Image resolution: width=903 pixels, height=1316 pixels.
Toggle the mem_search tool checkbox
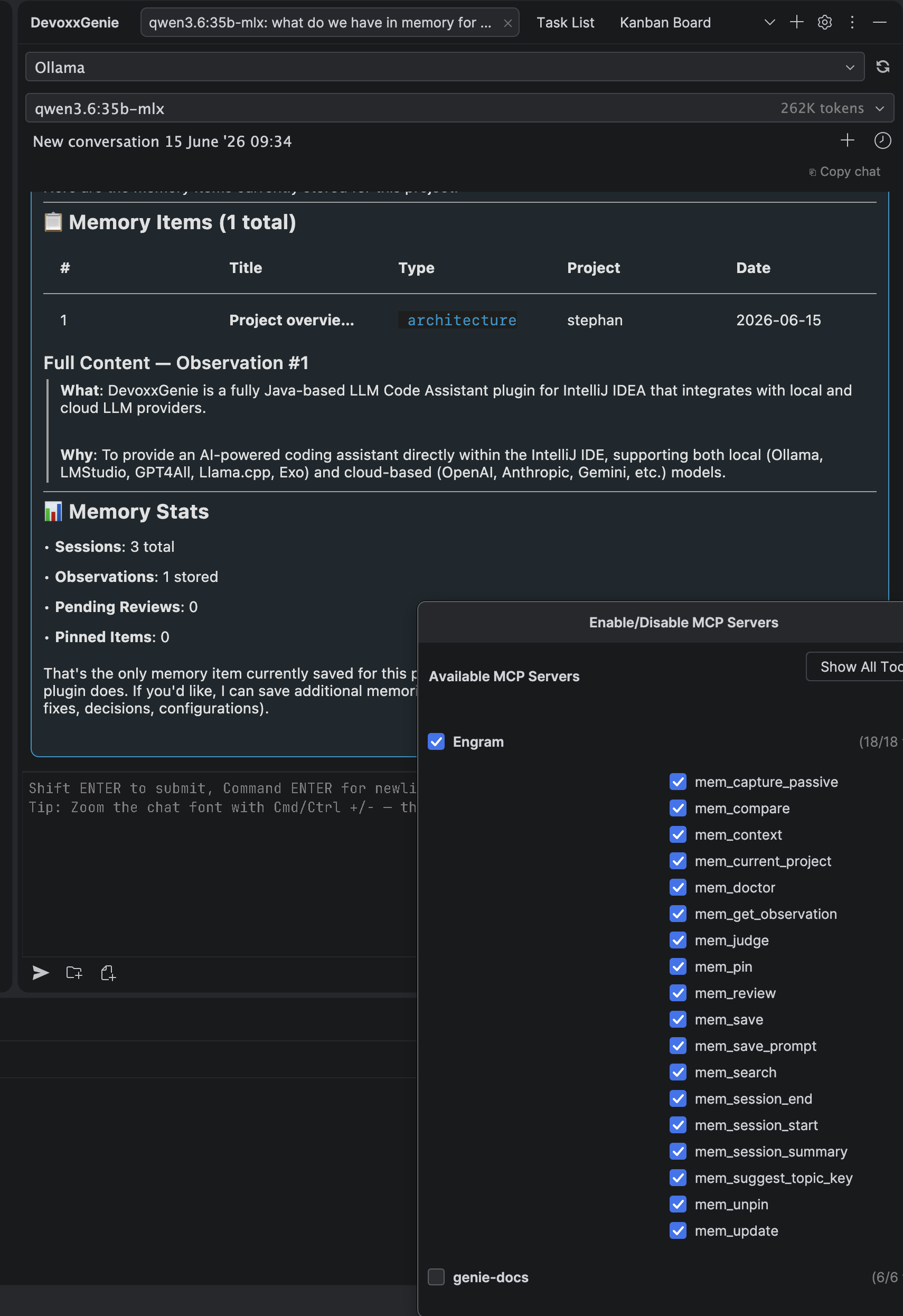click(678, 1072)
